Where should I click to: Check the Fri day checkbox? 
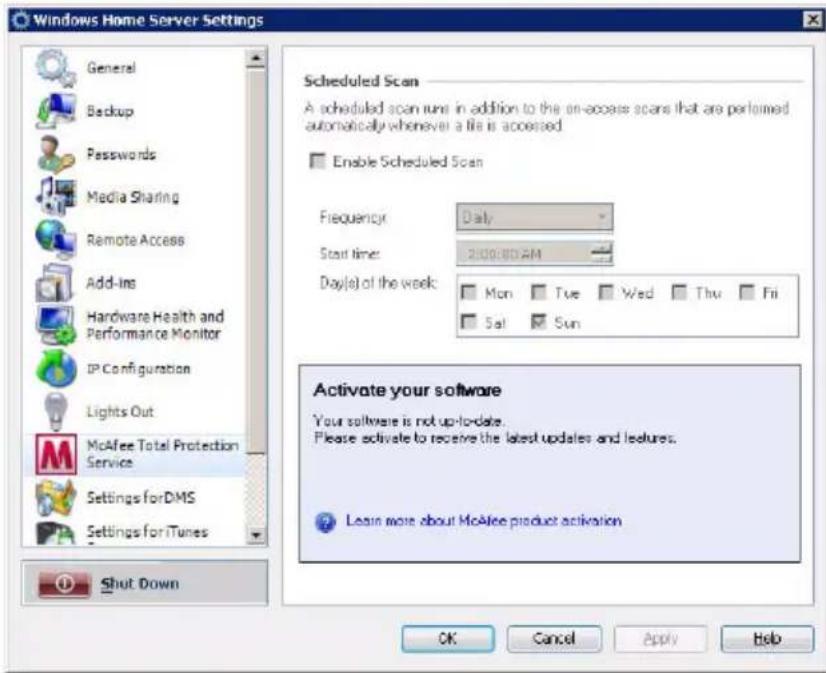point(747,292)
